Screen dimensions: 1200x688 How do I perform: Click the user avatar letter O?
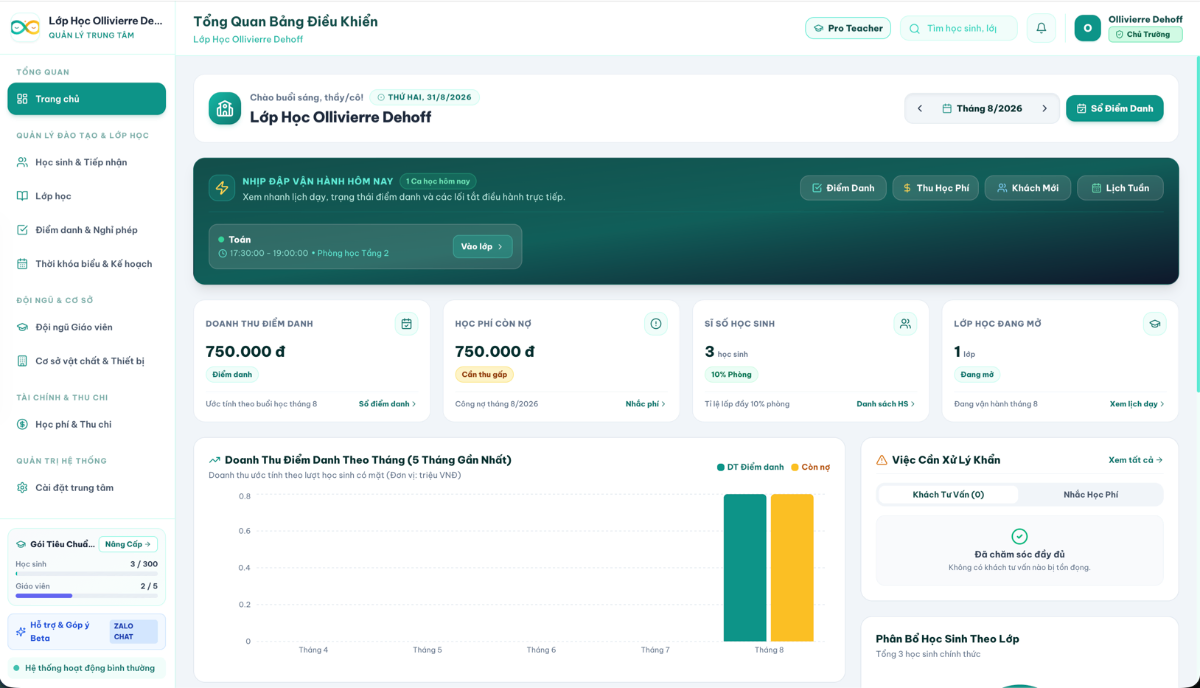[x=1087, y=28]
